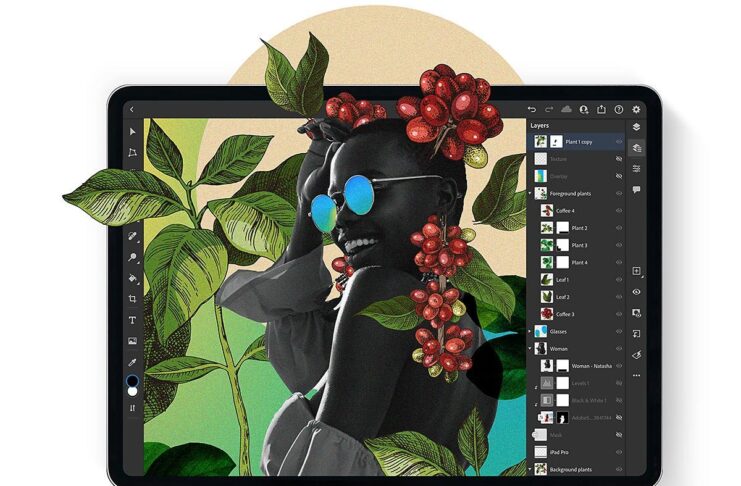The height and width of the screenshot is (486, 741).
Task: Select the Transform tool
Action: click(x=132, y=152)
